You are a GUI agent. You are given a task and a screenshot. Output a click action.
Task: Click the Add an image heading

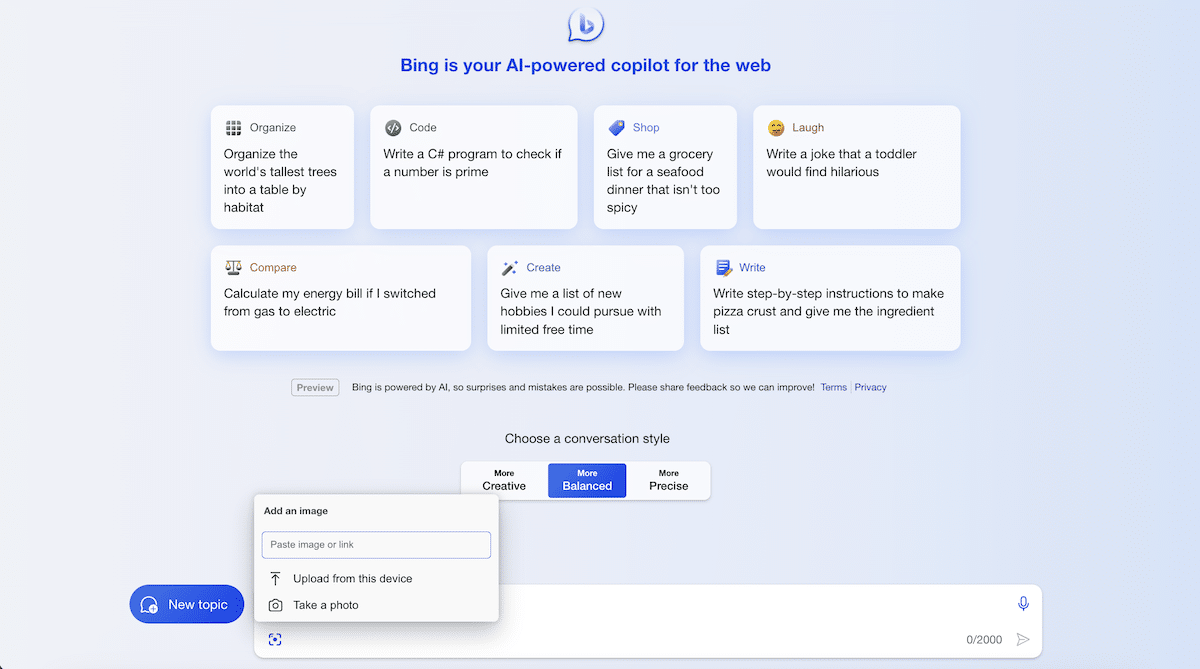[296, 511]
